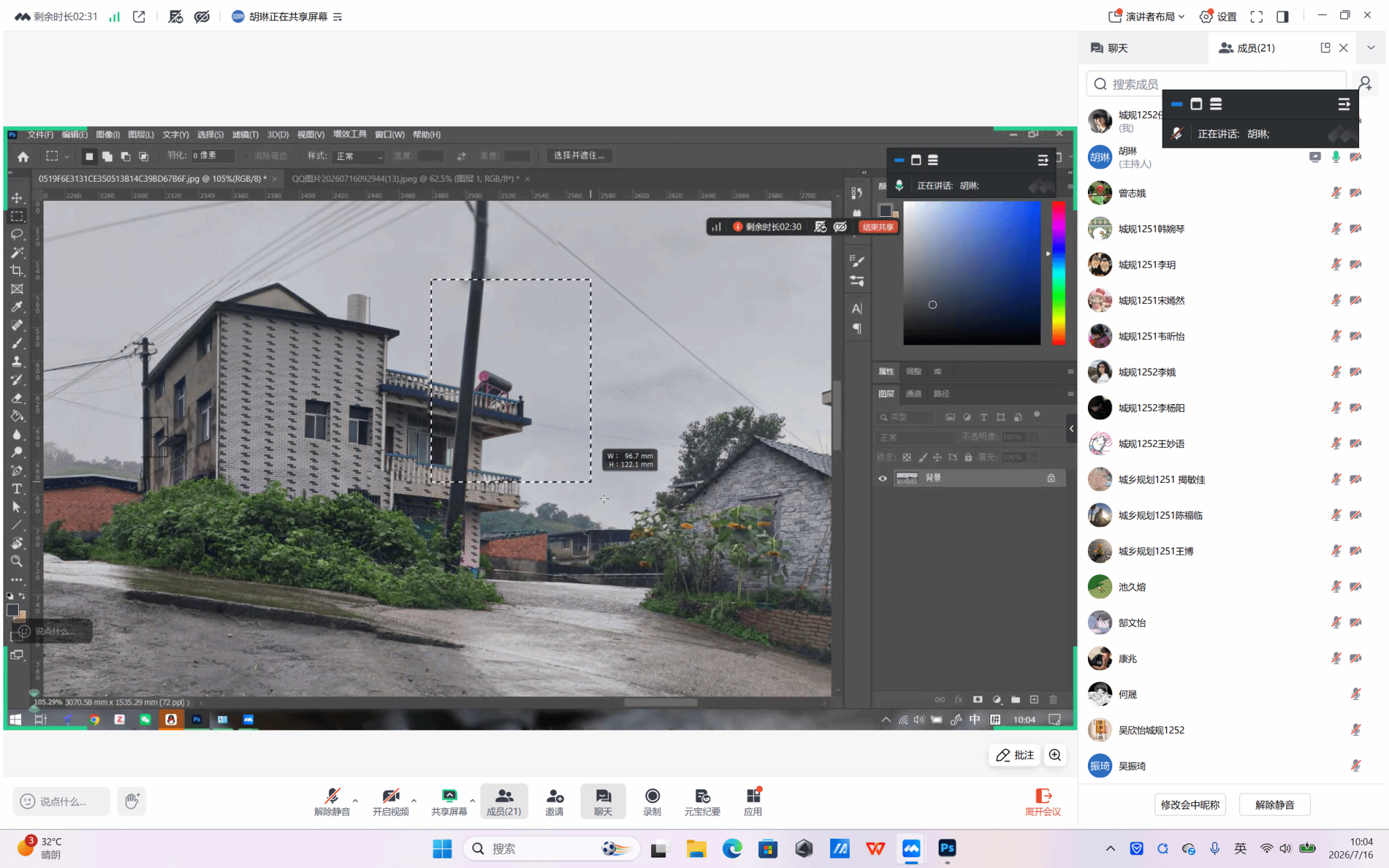
Task: Select the Crop tool in Photoshop toolbar
Action: click(17, 271)
